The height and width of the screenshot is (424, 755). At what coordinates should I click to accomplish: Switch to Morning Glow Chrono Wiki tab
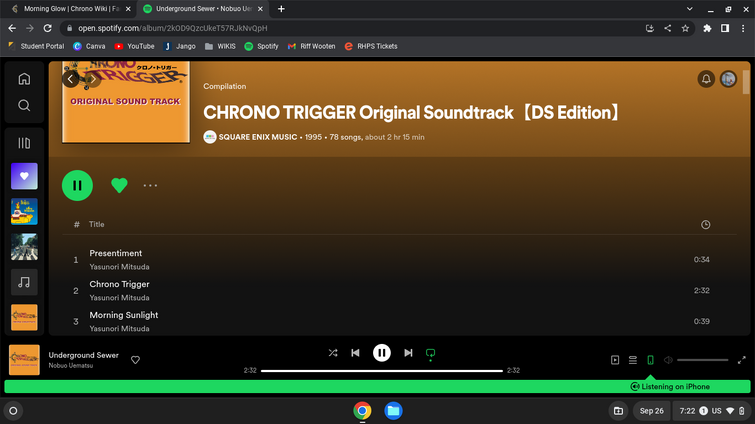coord(71,9)
